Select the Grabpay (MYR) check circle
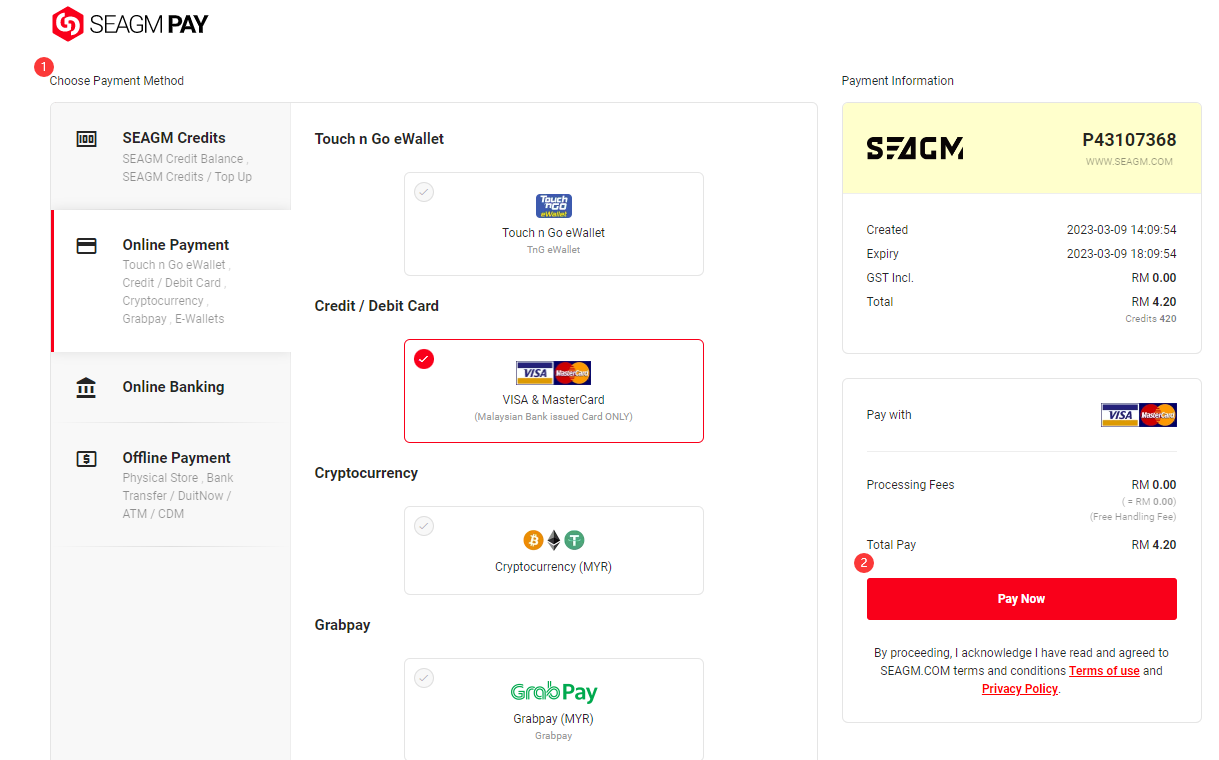 pos(424,678)
